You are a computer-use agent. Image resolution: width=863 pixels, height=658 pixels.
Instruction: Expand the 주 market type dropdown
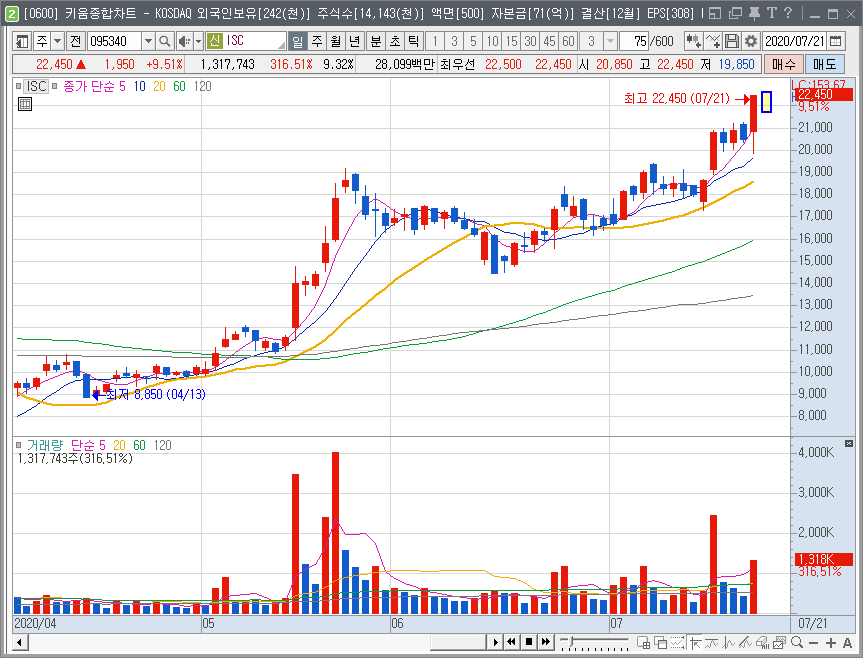(x=57, y=41)
